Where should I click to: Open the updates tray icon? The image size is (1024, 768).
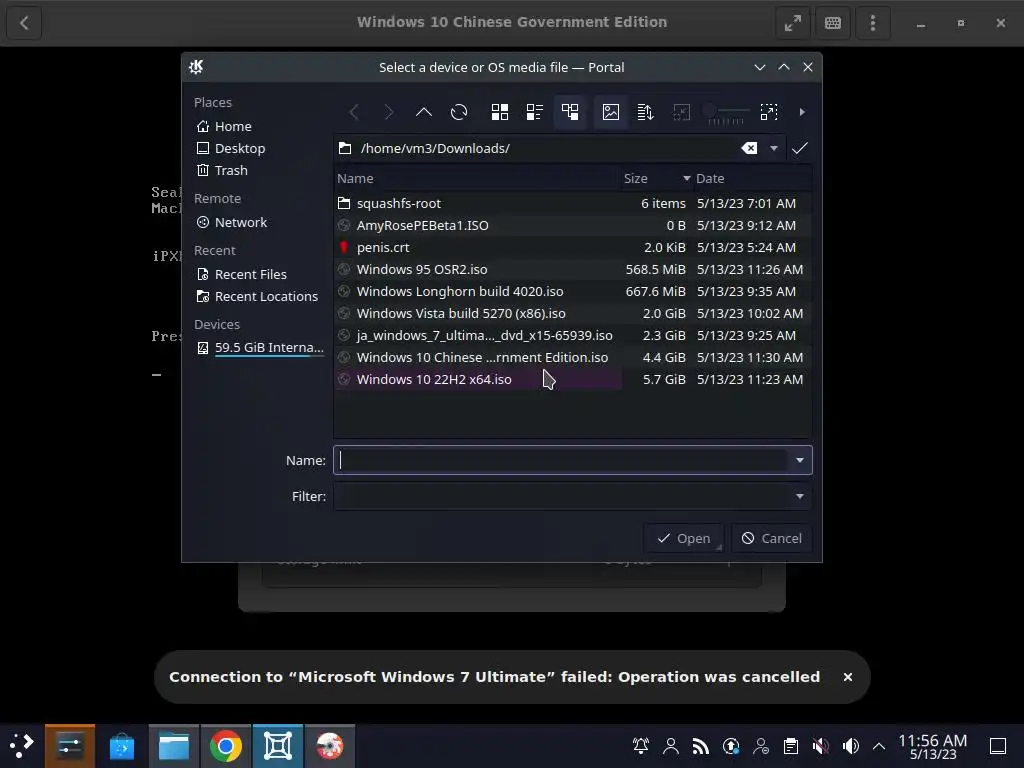click(731, 746)
